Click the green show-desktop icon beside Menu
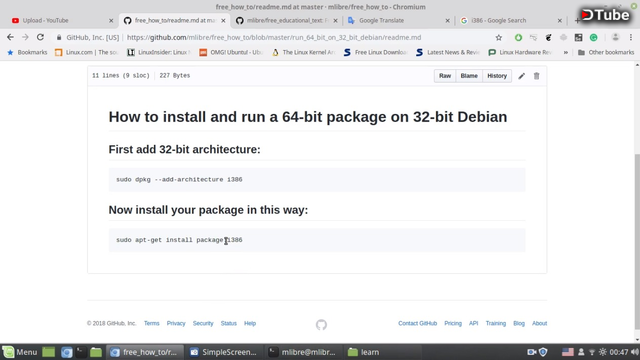This screenshot has width=640, height=360. click(48, 352)
